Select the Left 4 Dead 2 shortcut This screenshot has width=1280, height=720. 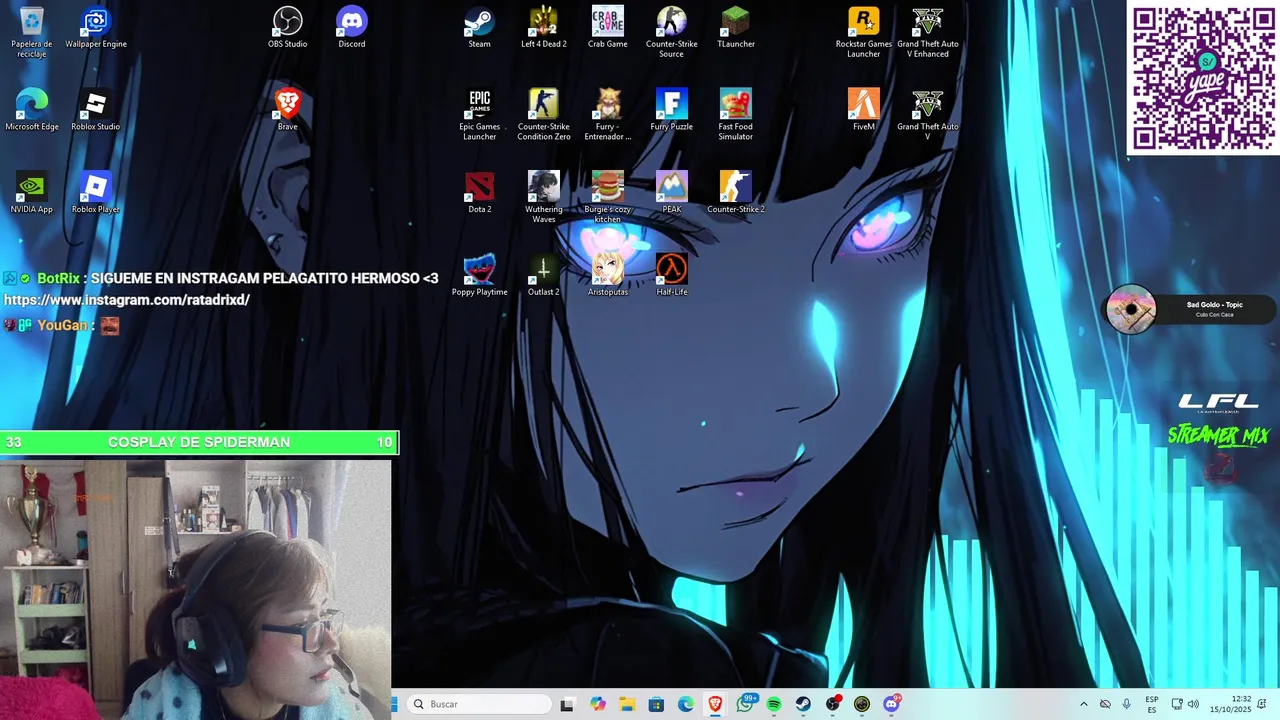pos(544,27)
